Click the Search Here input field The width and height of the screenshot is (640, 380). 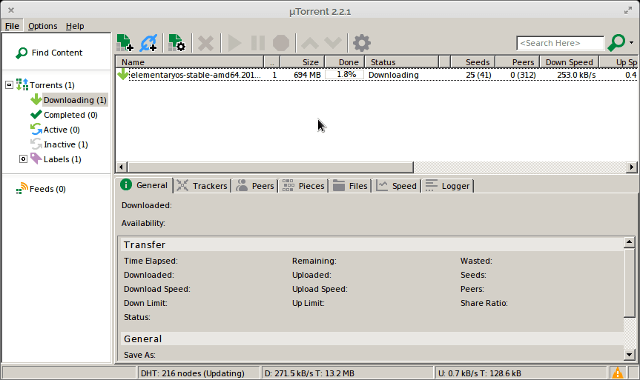[x=560, y=43]
